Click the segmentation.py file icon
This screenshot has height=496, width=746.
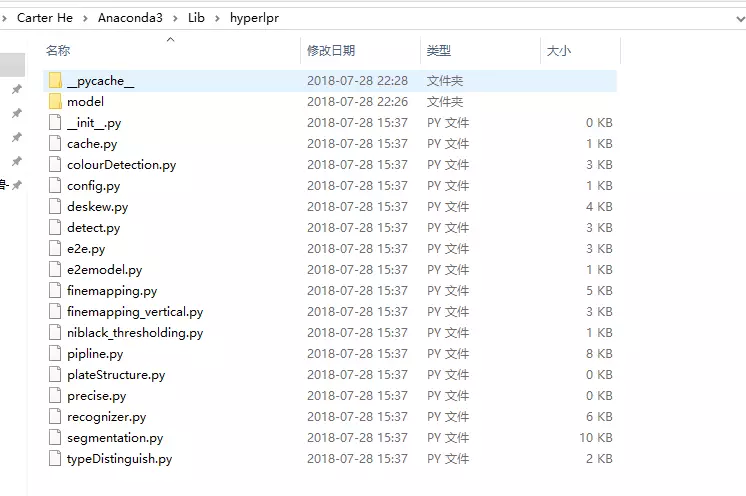[x=55, y=437]
